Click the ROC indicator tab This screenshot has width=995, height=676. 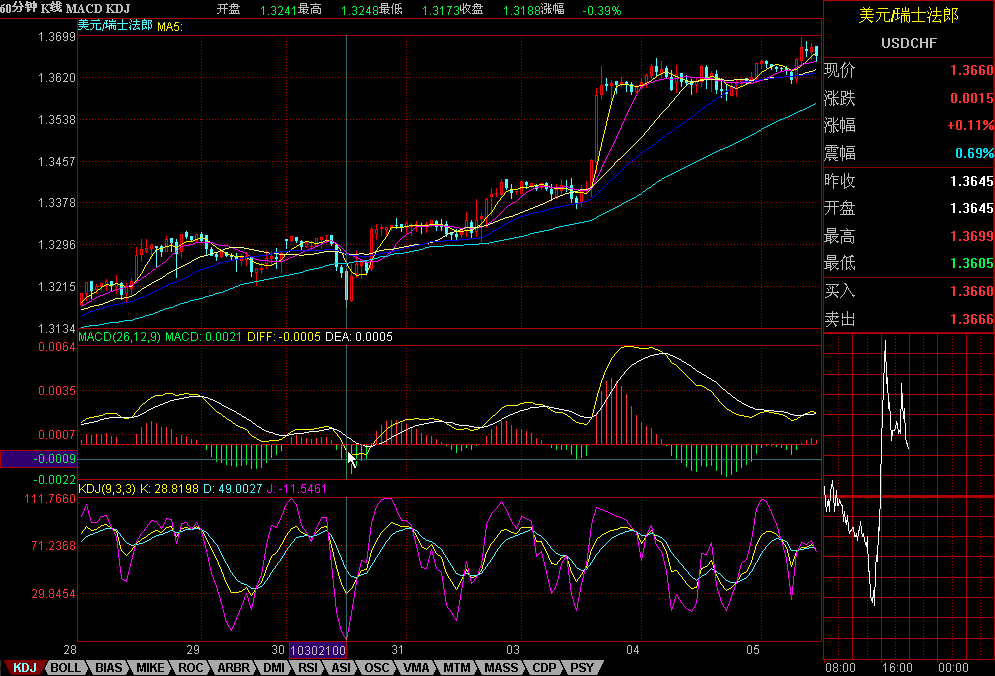[192, 667]
